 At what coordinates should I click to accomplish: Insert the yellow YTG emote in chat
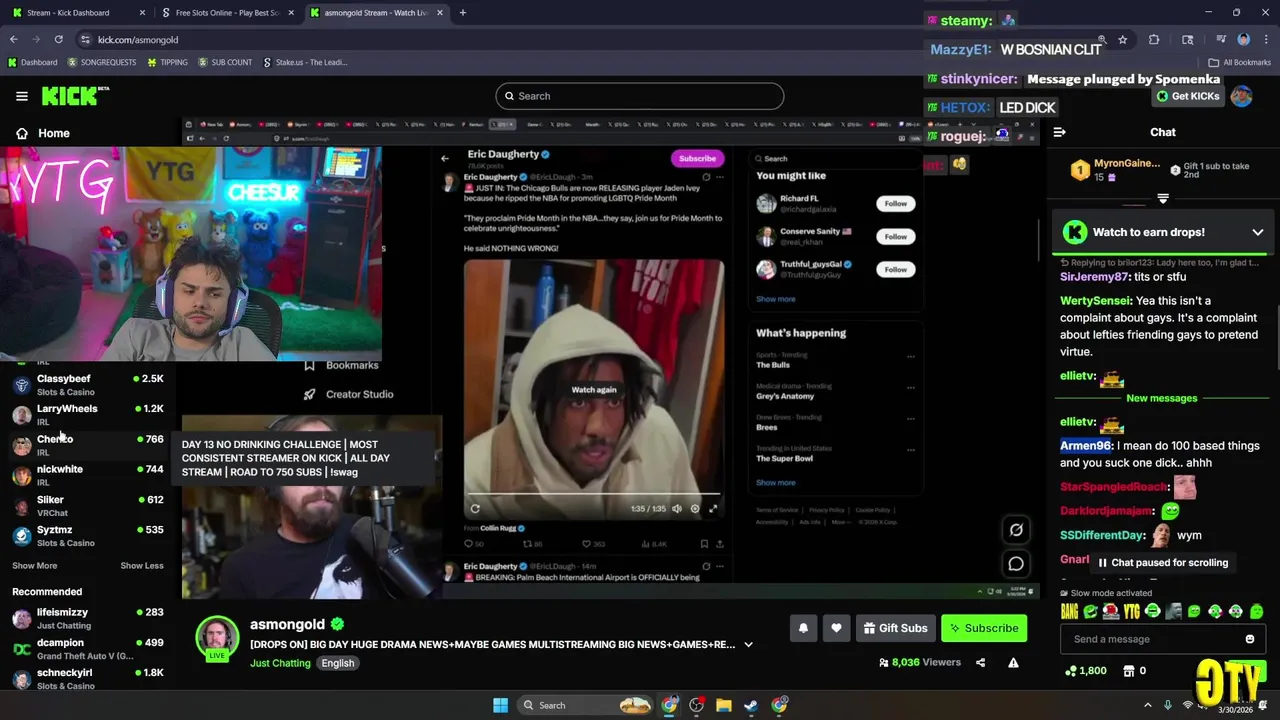[x=1131, y=611]
